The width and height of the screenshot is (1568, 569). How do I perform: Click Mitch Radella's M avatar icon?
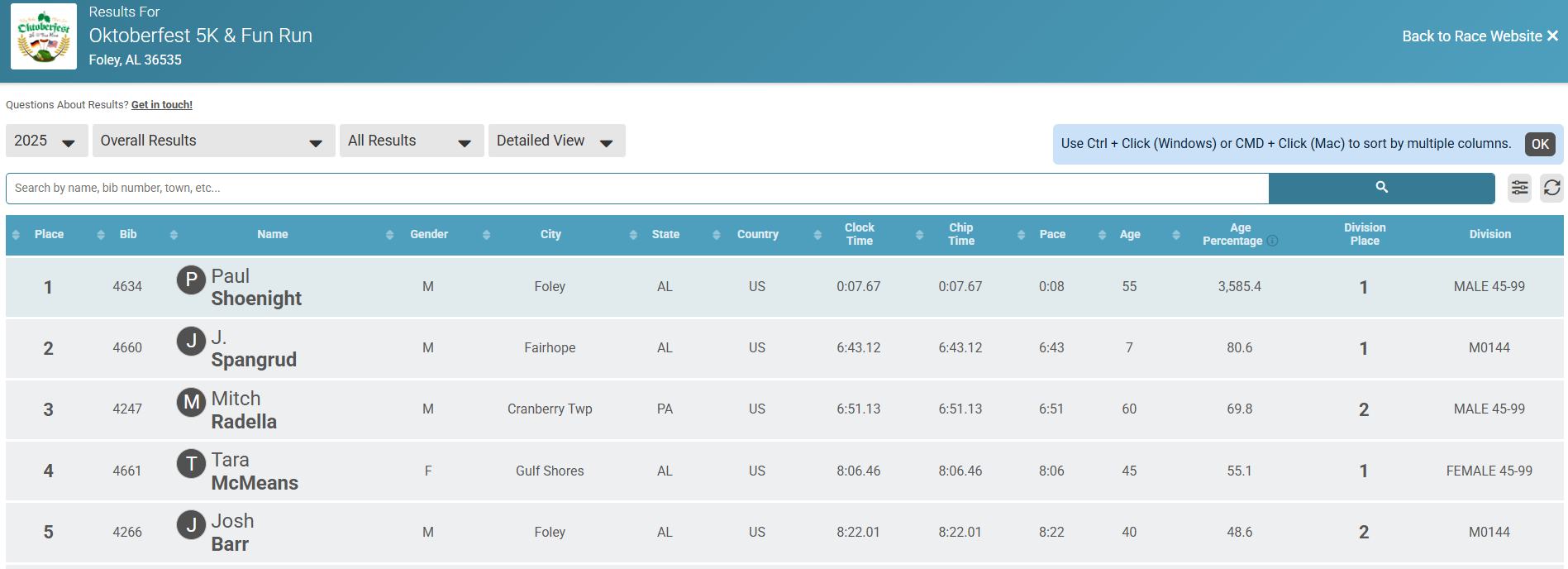tap(191, 402)
